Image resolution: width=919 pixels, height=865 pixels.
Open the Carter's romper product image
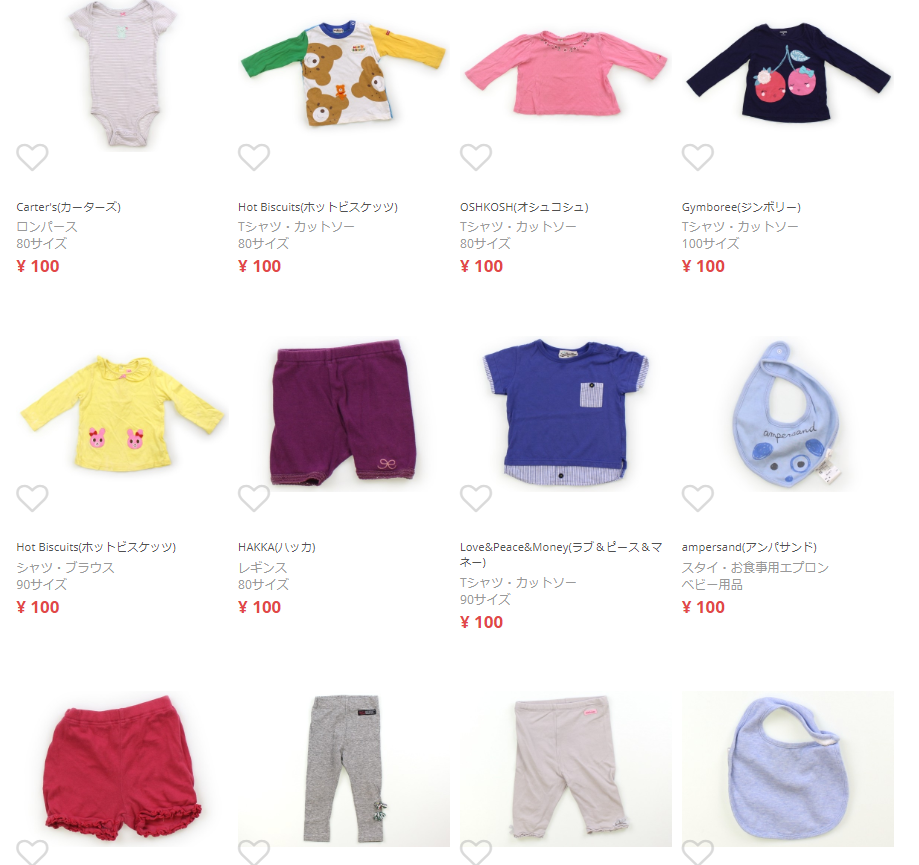pyautogui.click(x=122, y=74)
